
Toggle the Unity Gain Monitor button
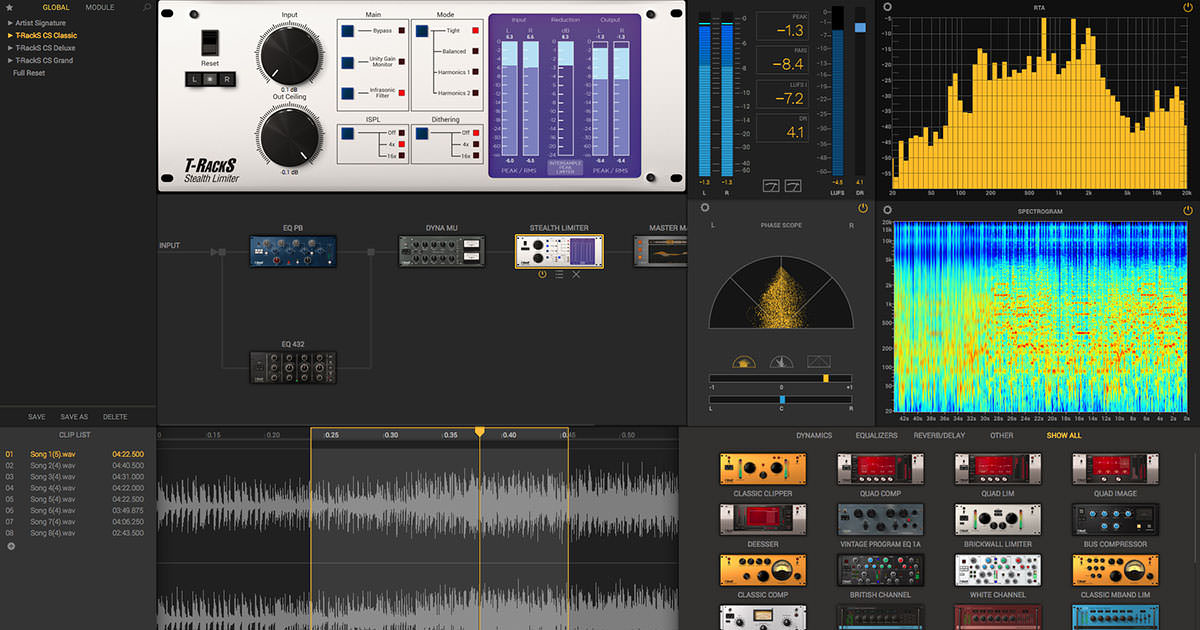pos(347,62)
